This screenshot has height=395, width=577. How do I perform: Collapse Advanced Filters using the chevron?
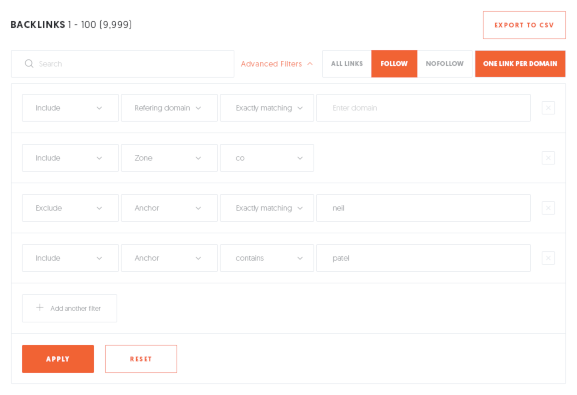(310, 64)
